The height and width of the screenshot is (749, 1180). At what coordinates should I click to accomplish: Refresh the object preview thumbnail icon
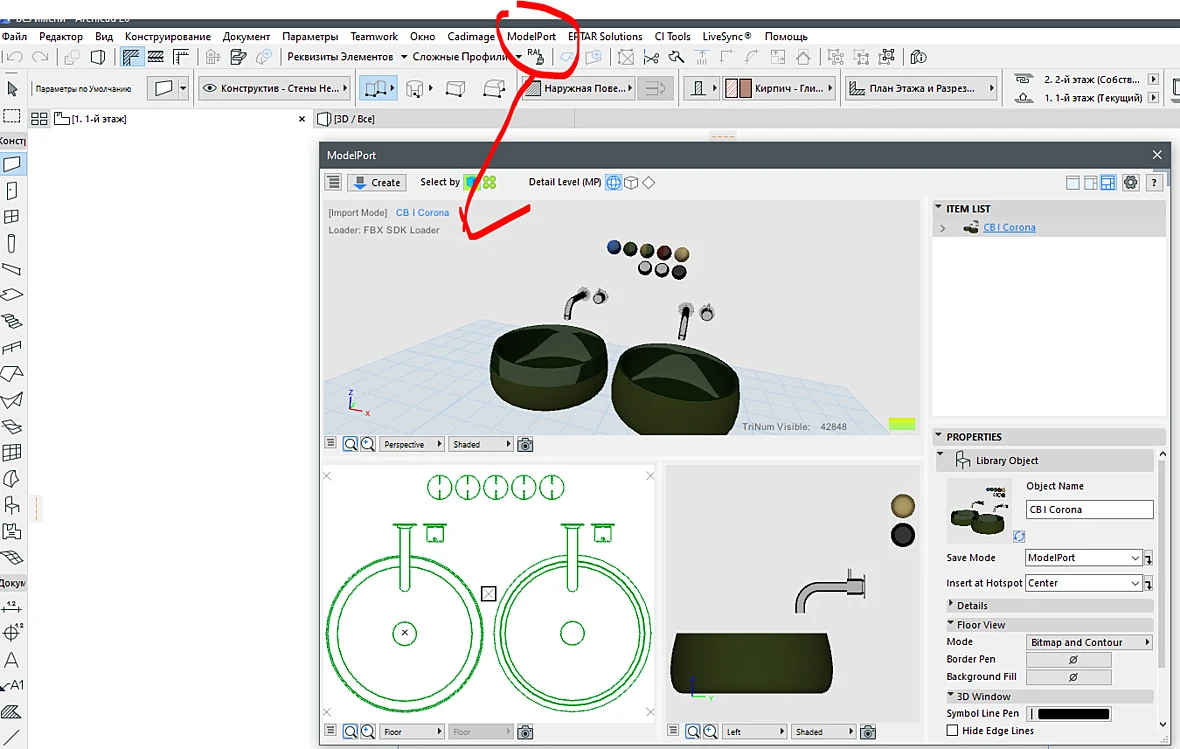pos(1019,536)
